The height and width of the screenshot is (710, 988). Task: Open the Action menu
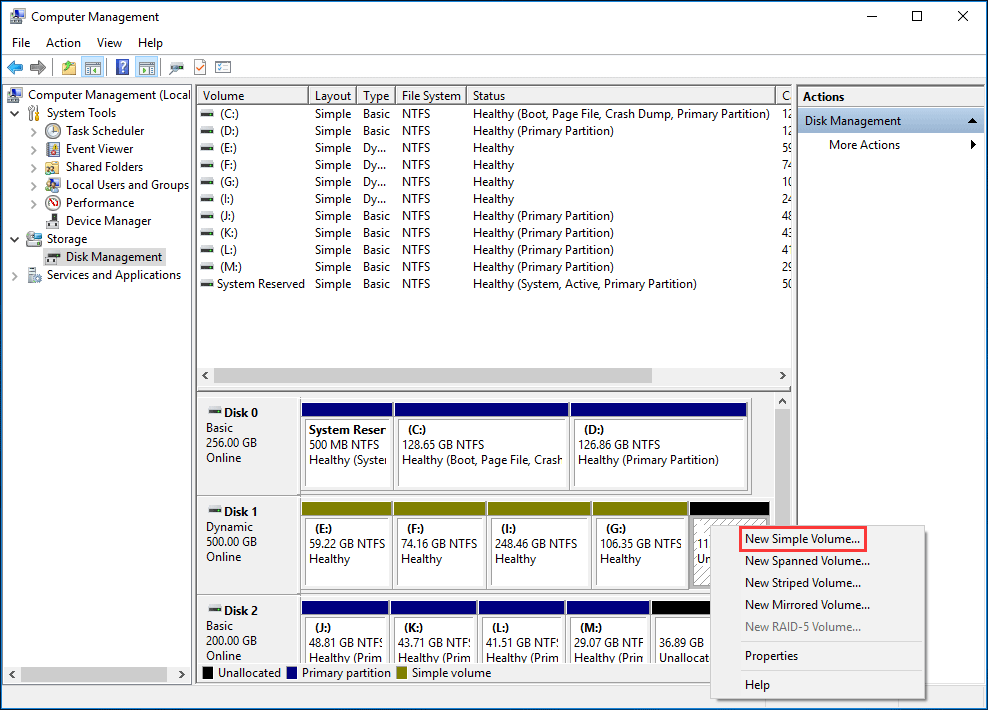(x=63, y=43)
